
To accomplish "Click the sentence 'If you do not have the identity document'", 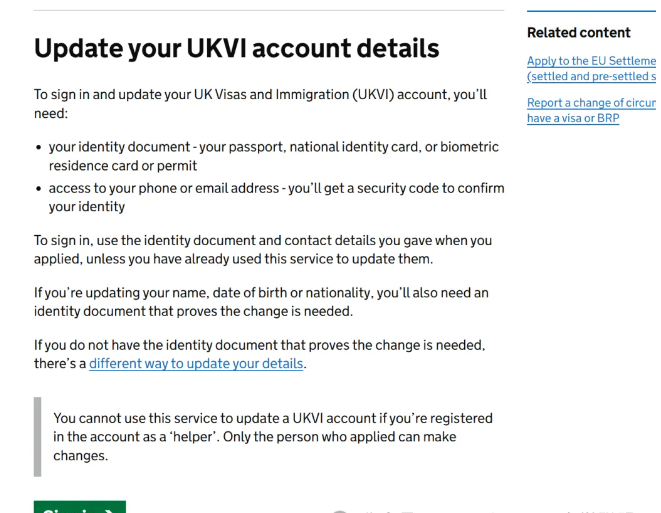I will tap(259, 345).
